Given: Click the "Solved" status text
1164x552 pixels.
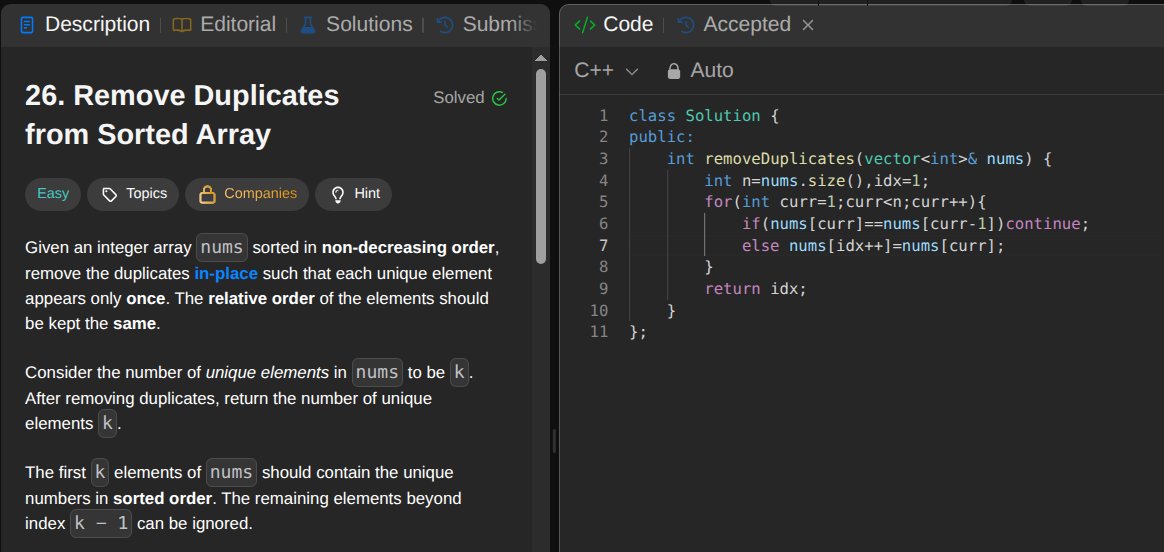Looking at the screenshot, I should (x=459, y=98).
